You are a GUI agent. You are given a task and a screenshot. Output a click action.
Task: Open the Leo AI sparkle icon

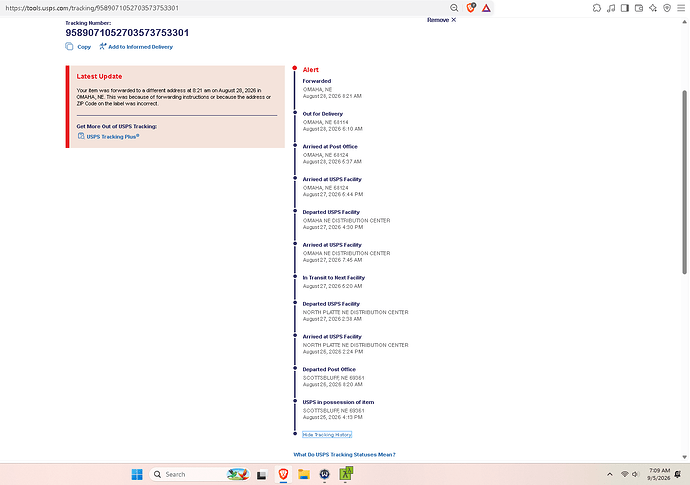(x=653, y=8)
